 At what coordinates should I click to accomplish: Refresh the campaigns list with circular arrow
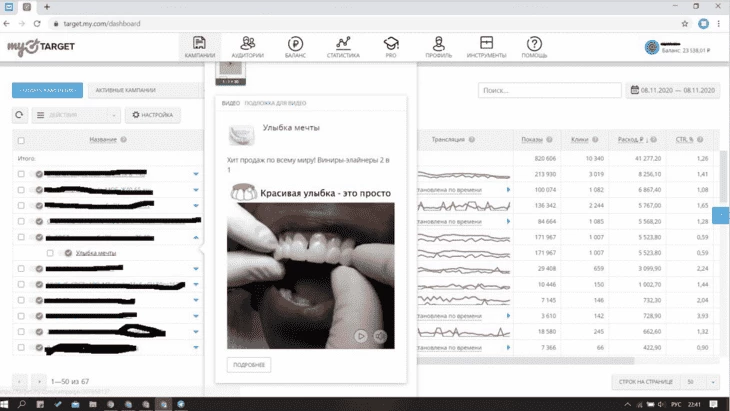[x=20, y=115]
